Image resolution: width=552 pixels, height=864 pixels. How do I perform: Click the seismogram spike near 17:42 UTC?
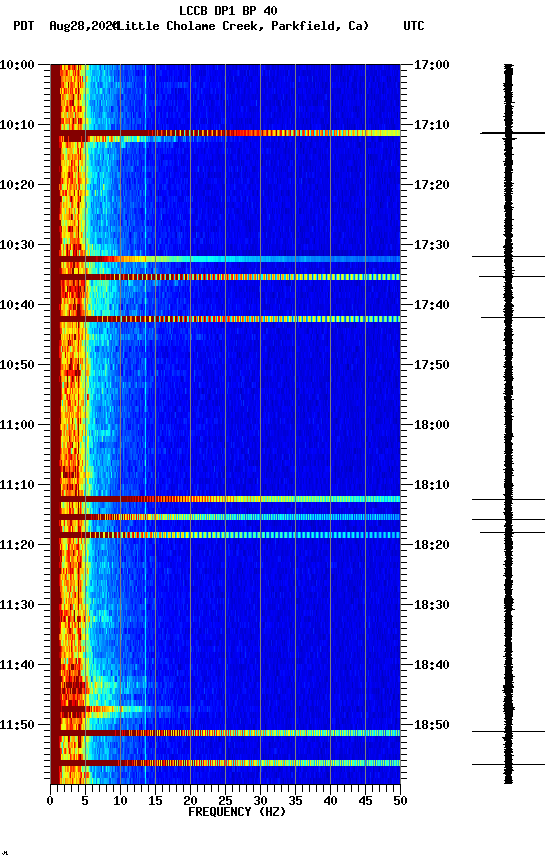[513, 317]
